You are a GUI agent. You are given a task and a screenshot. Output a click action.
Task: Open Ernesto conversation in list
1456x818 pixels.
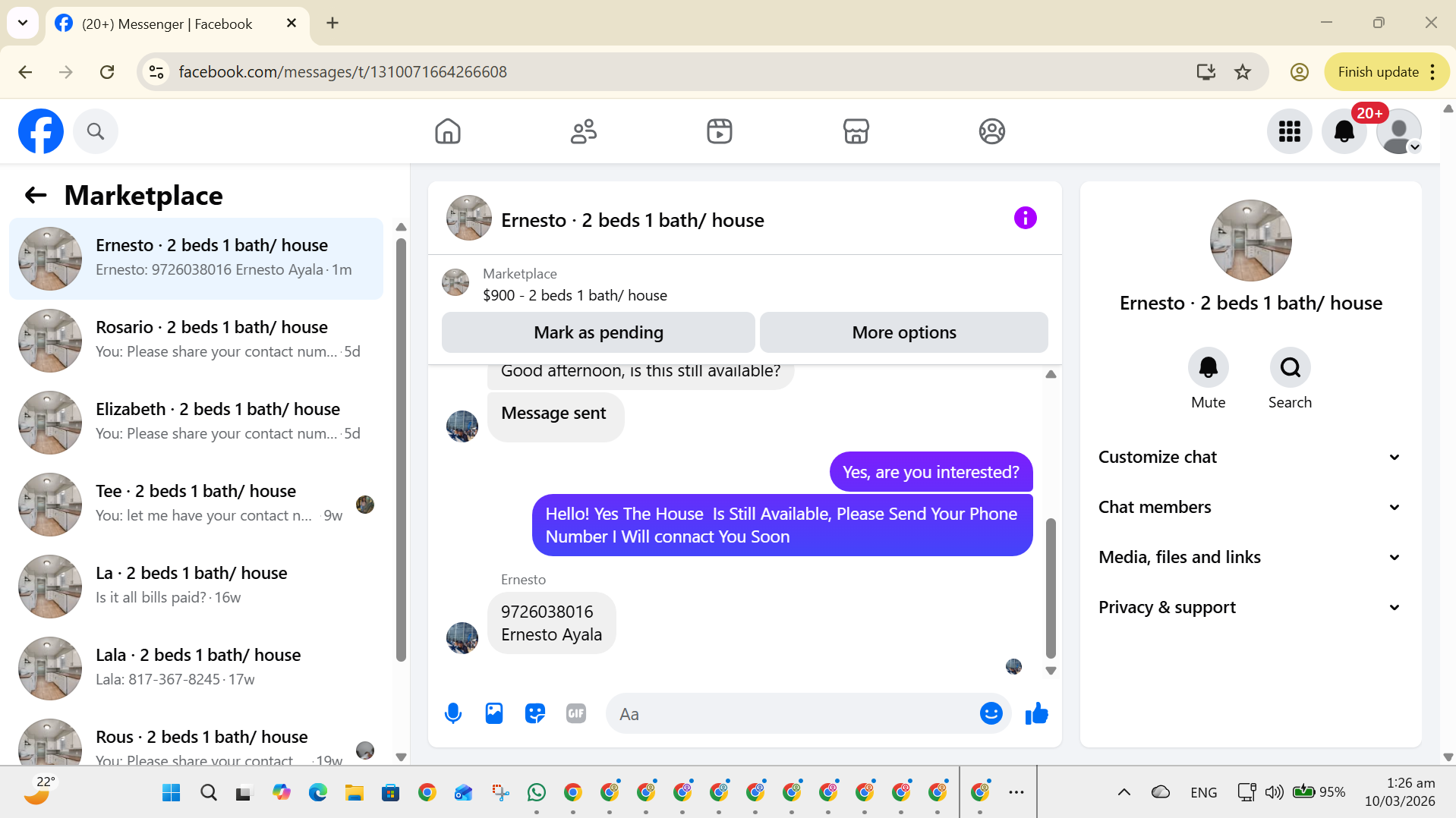pos(196,259)
